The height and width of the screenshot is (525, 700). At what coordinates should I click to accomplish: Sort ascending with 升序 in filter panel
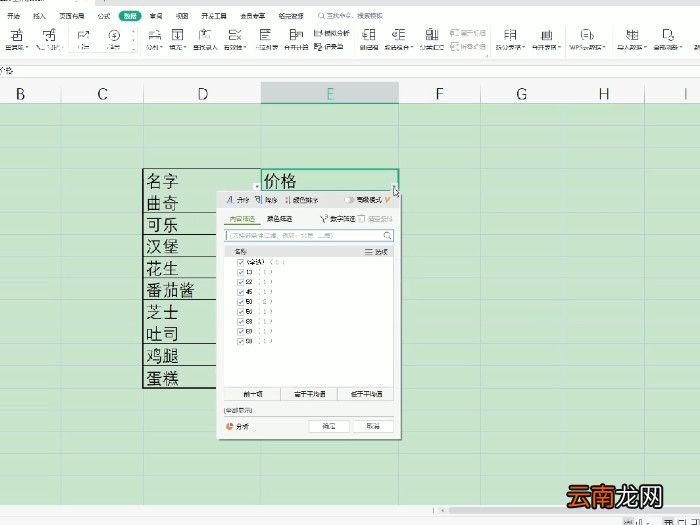[x=238, y=200]
